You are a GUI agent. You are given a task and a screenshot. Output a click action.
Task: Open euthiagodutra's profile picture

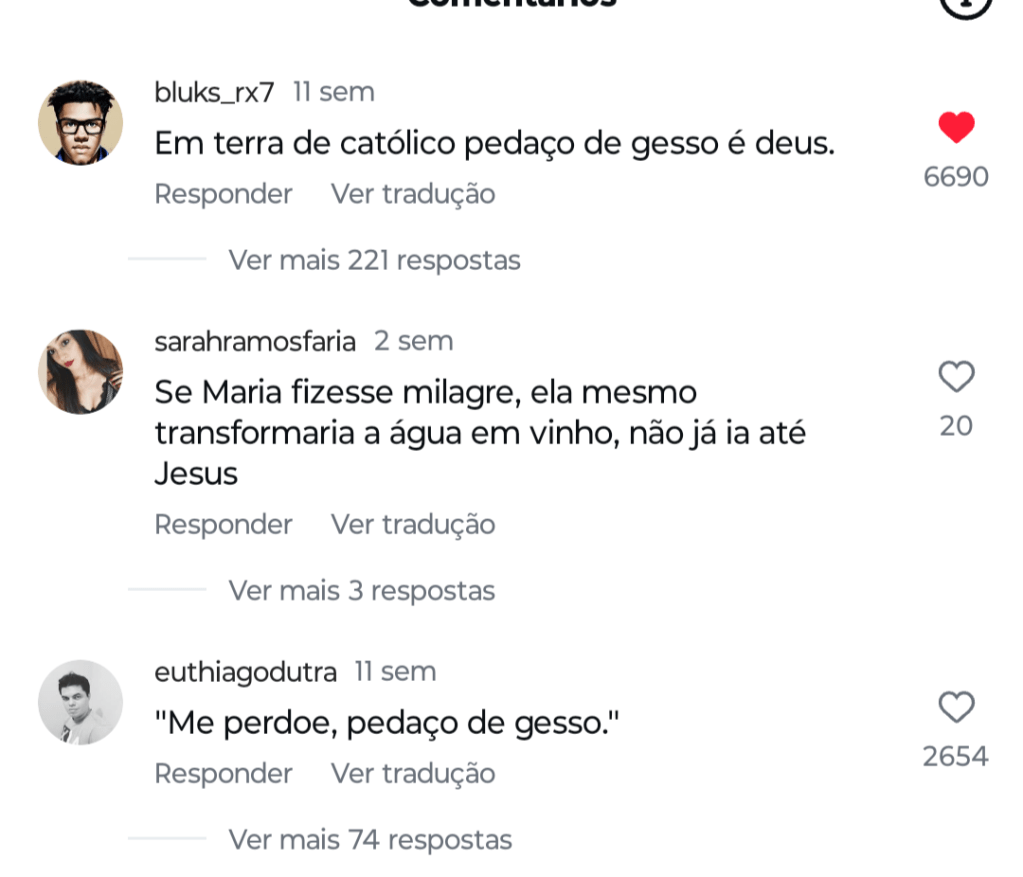[80, 702]
